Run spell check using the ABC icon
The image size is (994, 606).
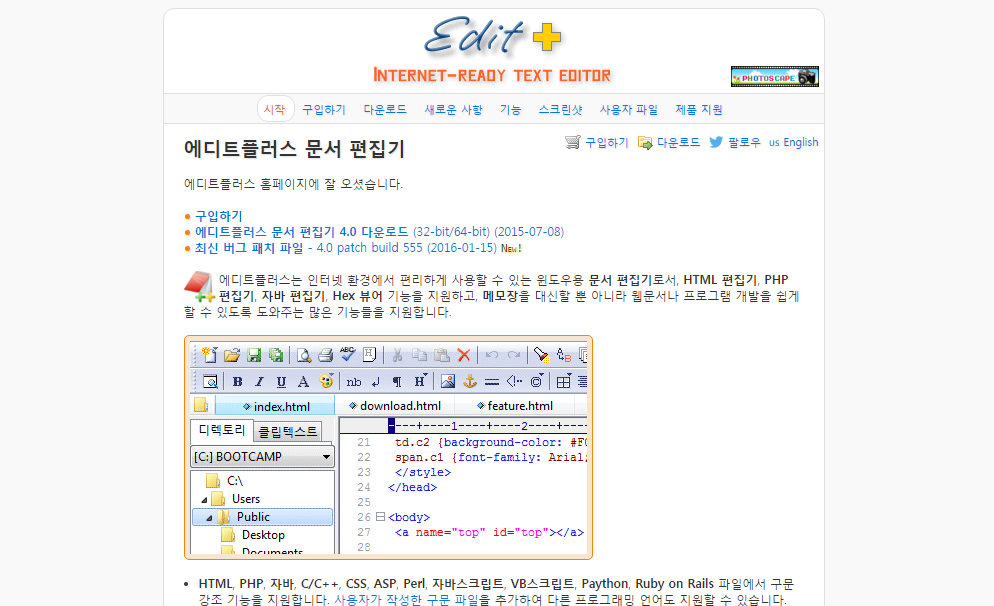(346, 355)
